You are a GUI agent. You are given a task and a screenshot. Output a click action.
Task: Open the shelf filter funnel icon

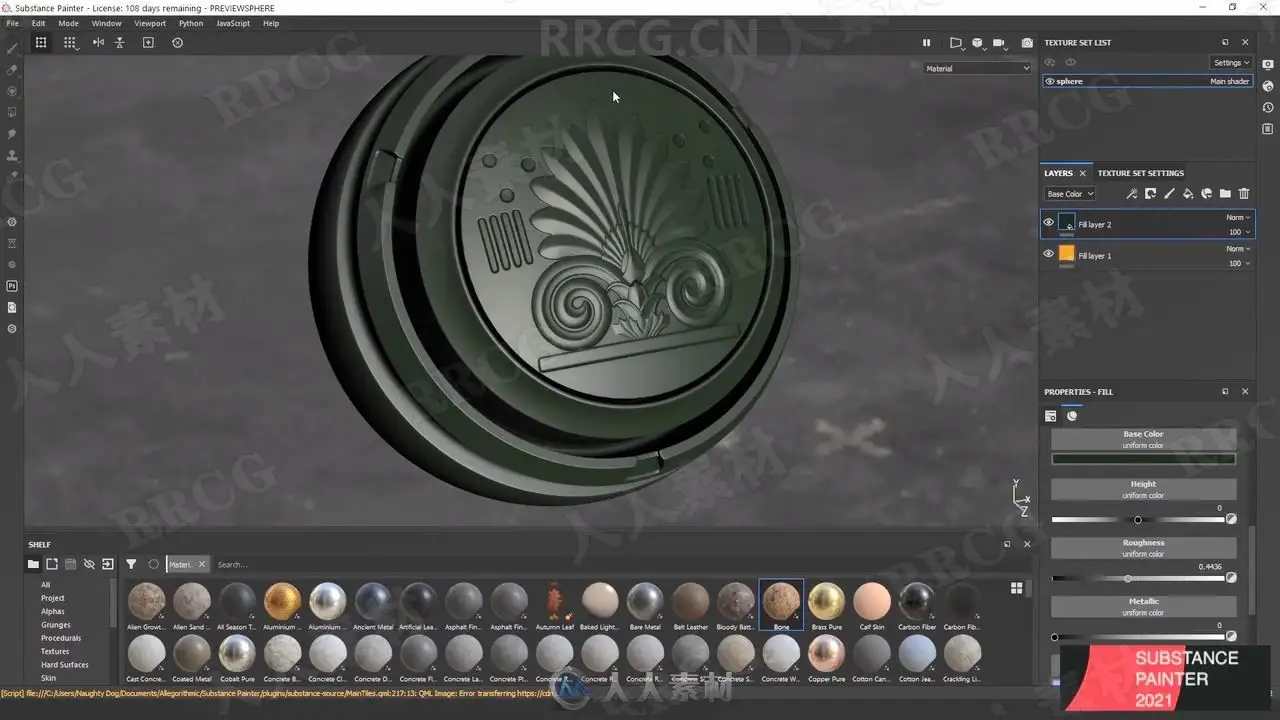point(131,564)
